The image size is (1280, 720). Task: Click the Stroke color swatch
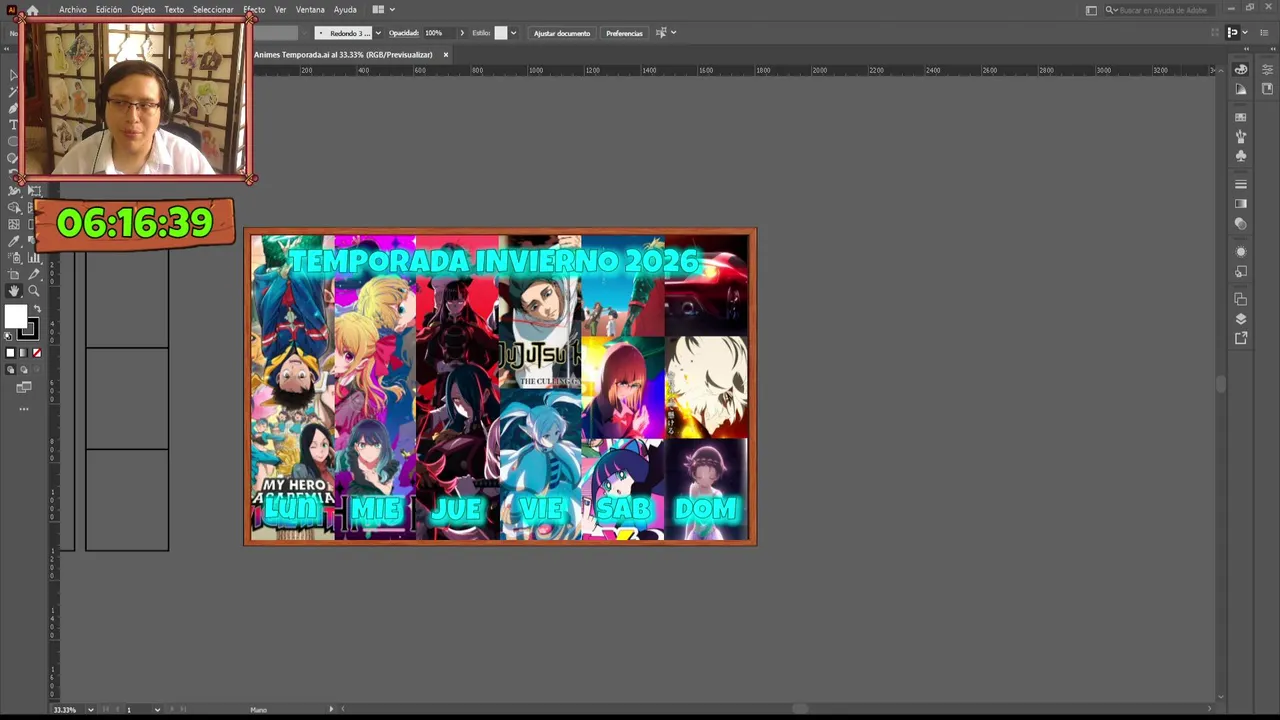pyautogui.click(x=28, y=328)
